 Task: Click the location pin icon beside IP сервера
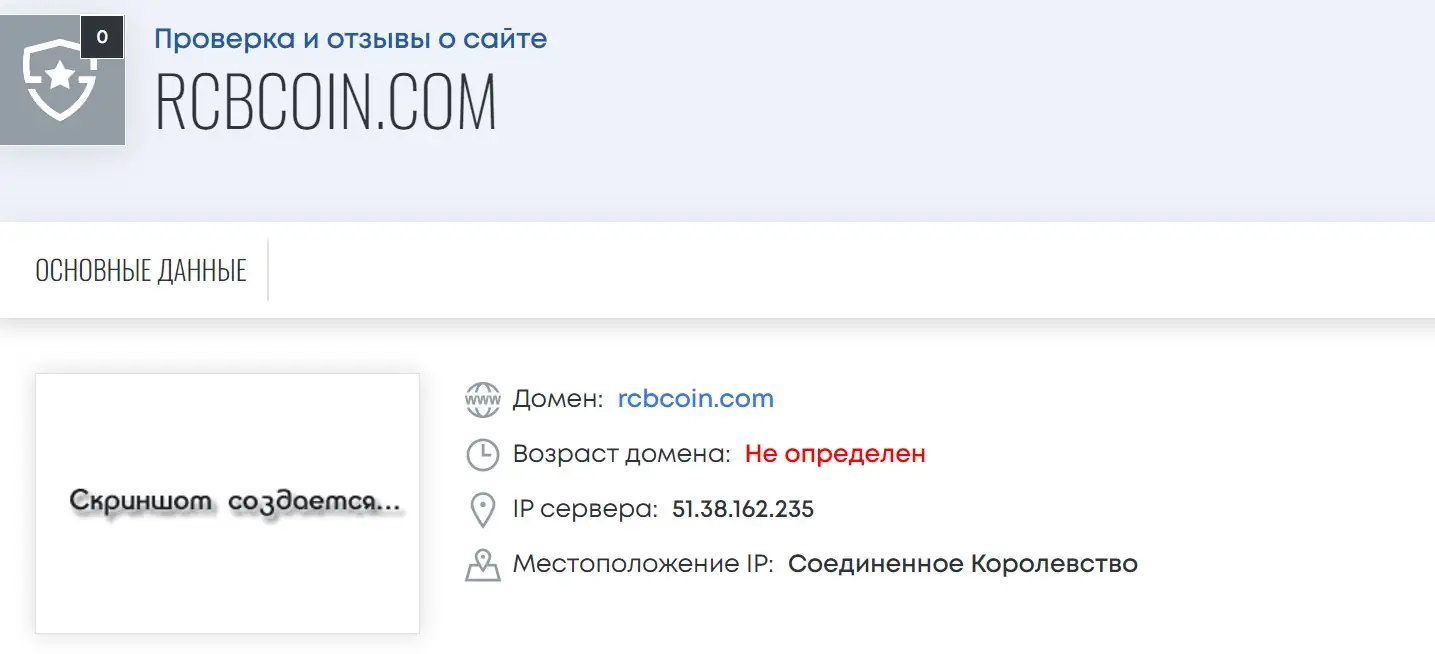coord(483,510)
